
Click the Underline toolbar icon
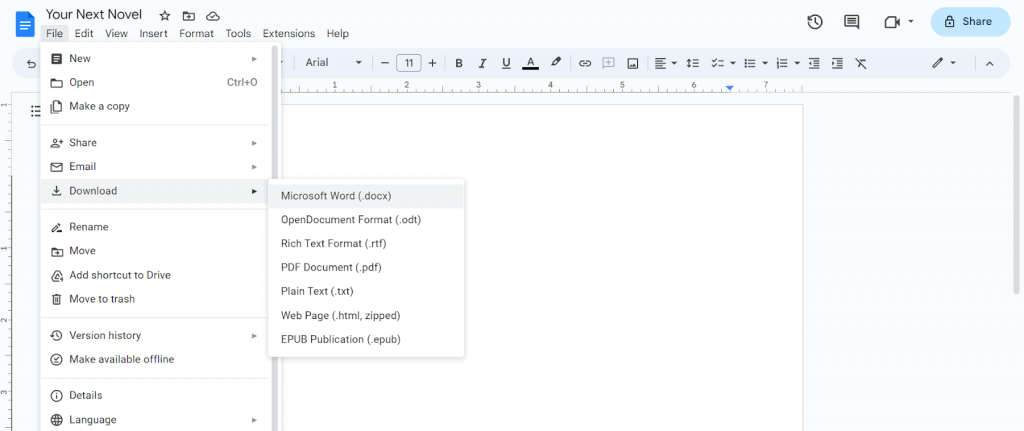coord(506,63)
